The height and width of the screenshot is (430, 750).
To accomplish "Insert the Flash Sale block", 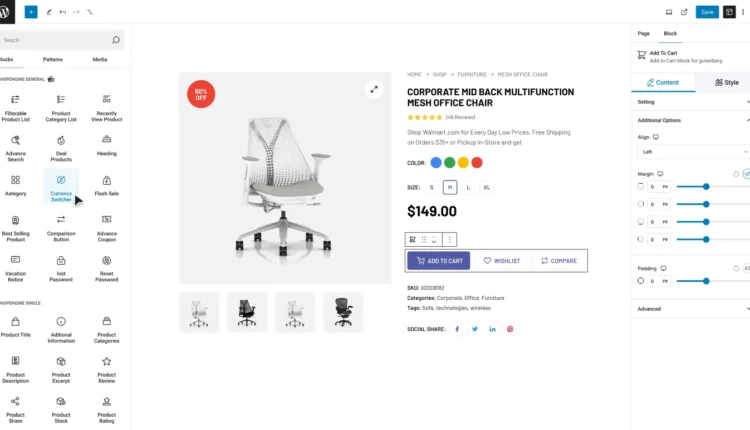I will click(106, 186).
